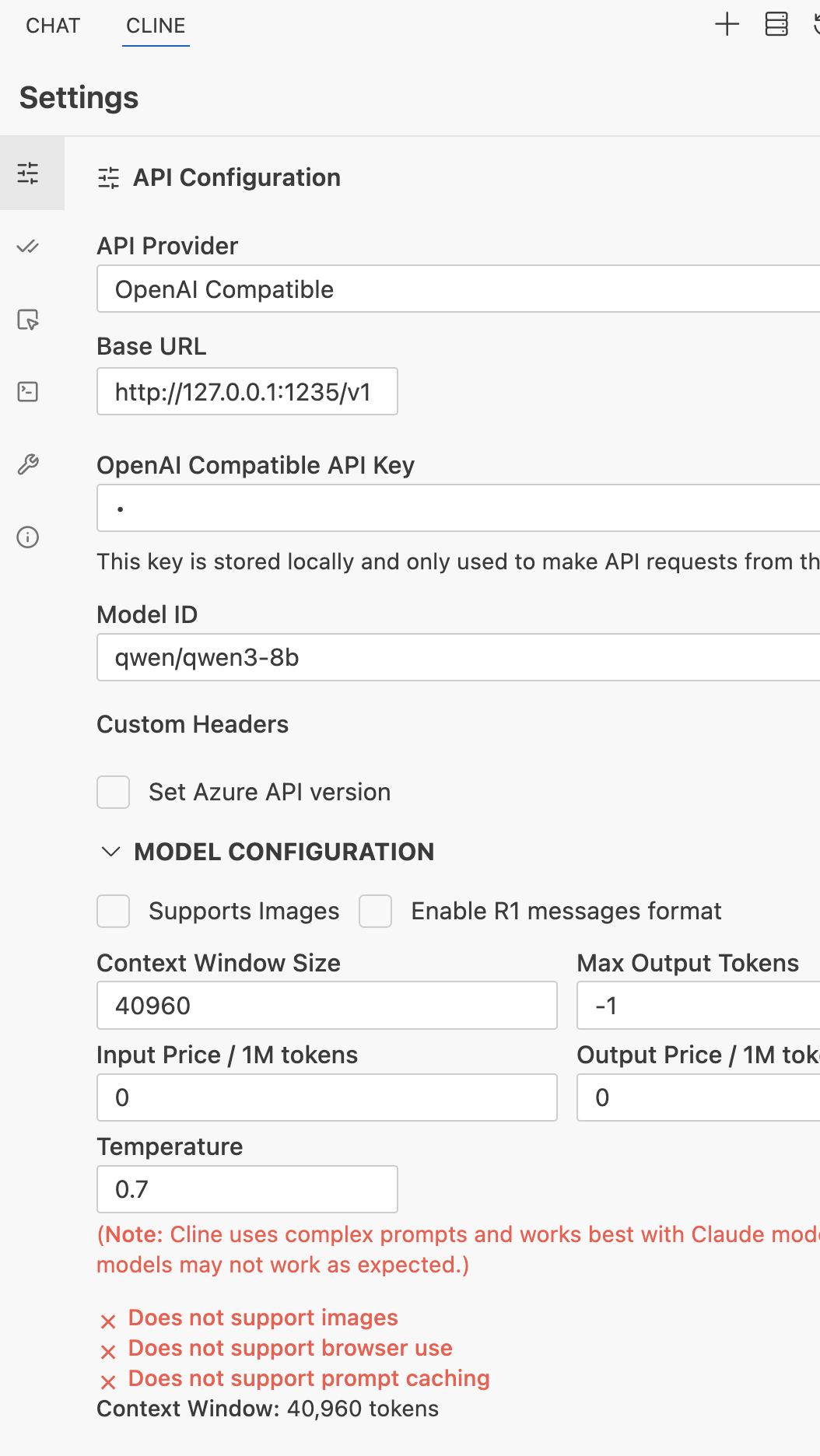Switch to the CLINE tab
This screenshot has width=820, height=1456.
click(x=156, y=26)
